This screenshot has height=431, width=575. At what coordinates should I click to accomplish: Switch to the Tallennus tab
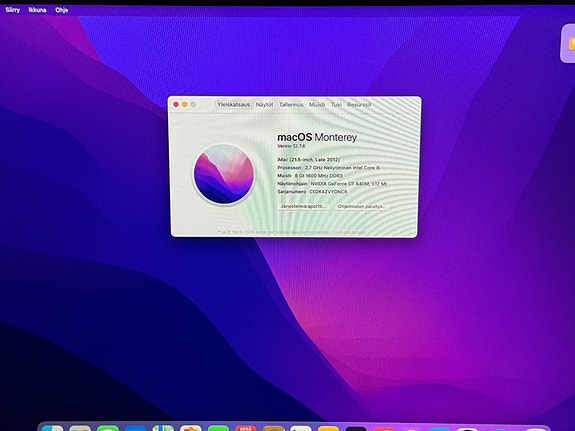(291, 105)
